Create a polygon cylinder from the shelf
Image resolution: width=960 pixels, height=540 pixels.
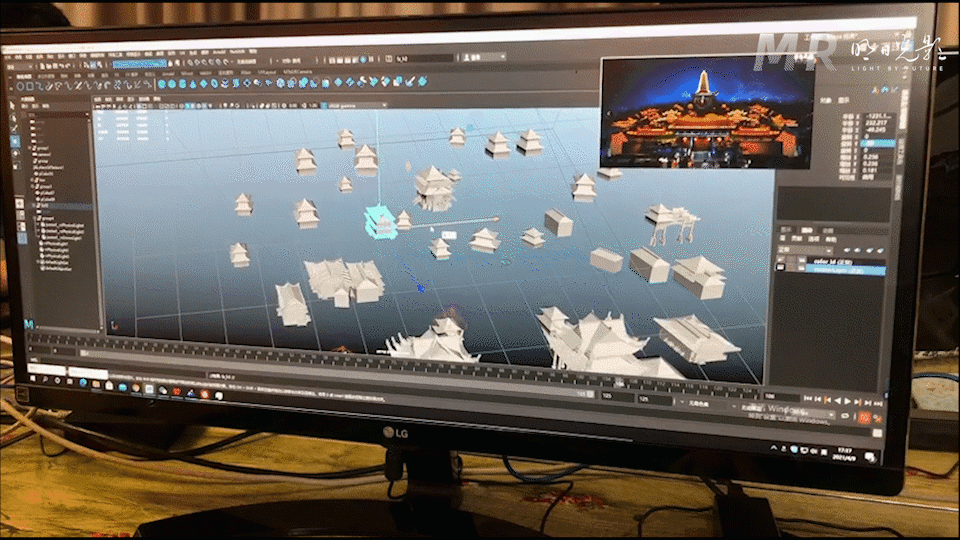pyautogui.click(x=182, y=83)
